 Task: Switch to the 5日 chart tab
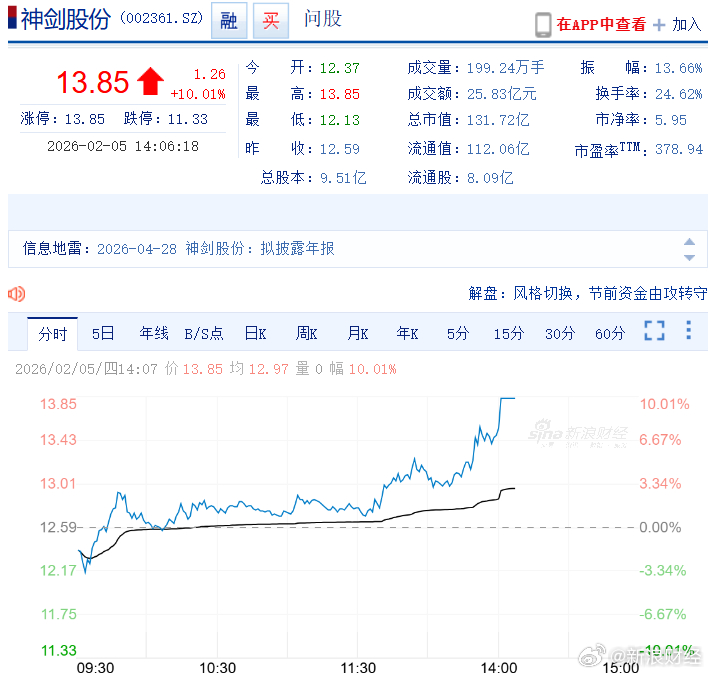tap(103, 334)
